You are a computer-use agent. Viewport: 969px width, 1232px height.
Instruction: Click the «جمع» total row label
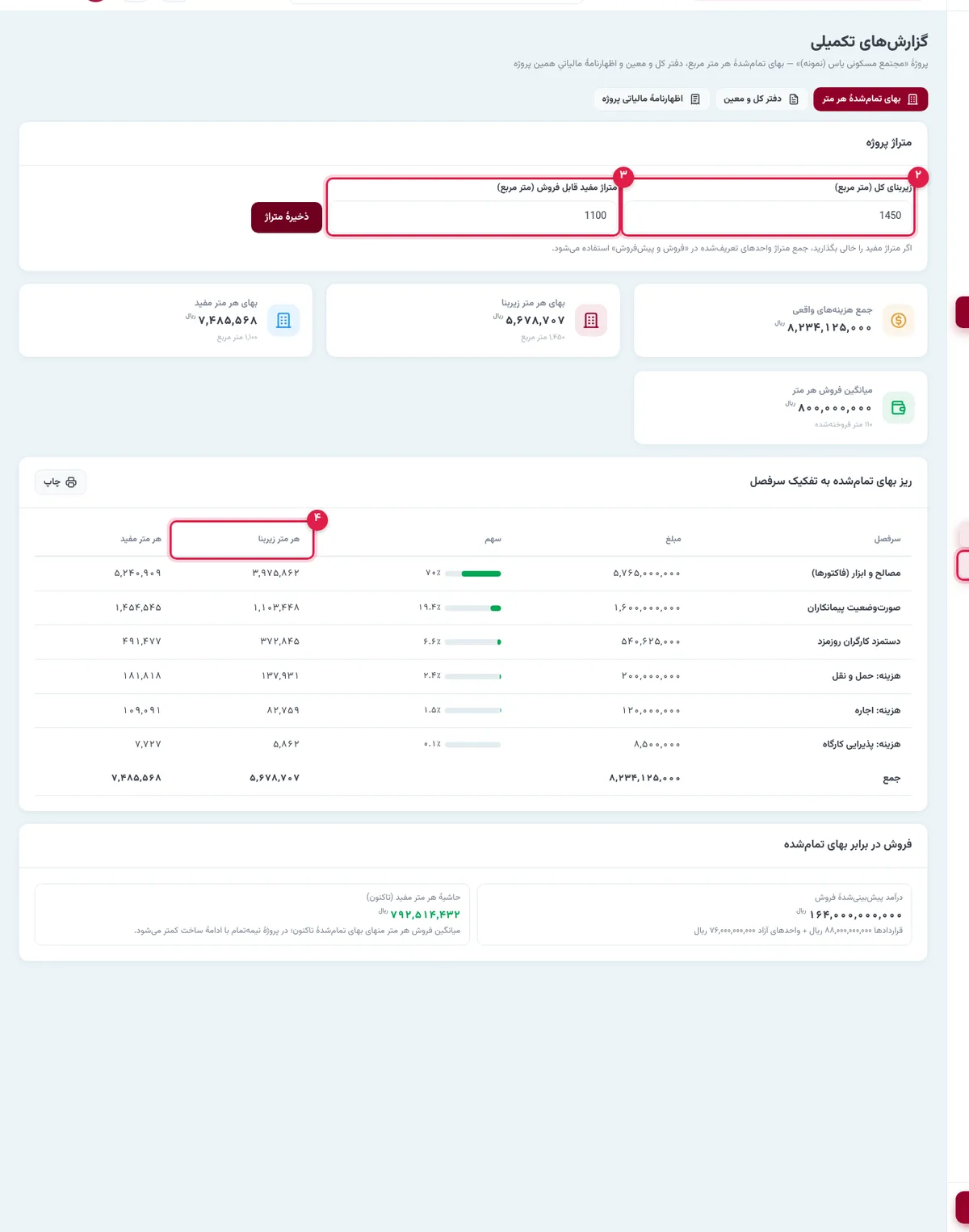point(891,779)
